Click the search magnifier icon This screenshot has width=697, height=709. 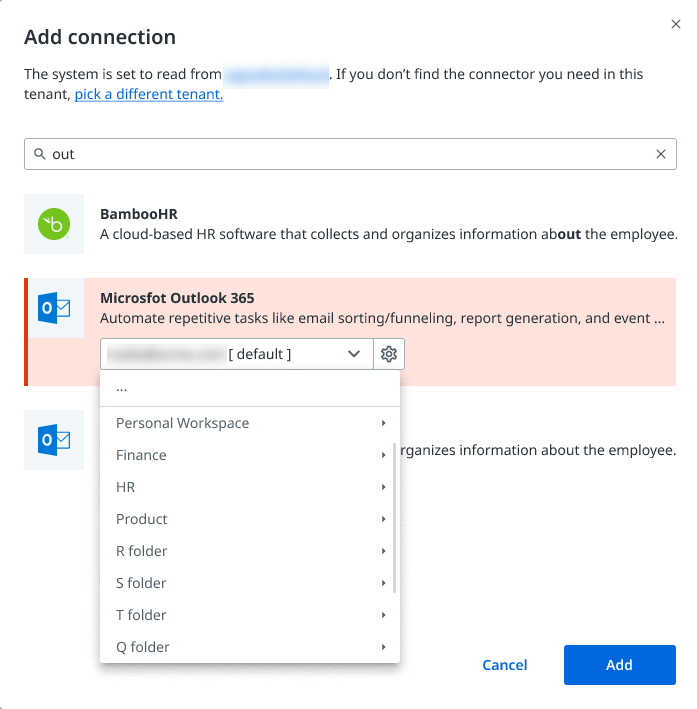(40, 154)
